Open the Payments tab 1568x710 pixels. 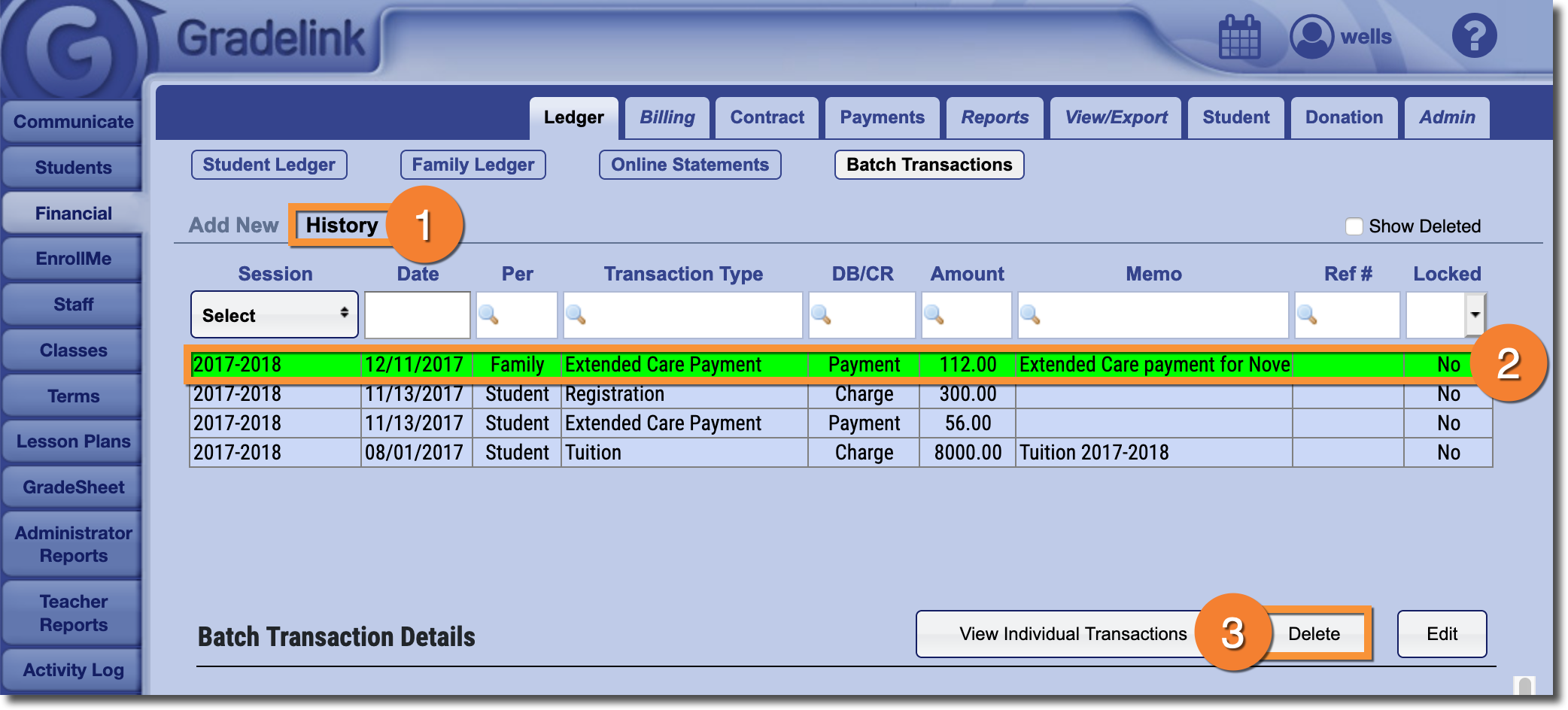coord(882,118)
